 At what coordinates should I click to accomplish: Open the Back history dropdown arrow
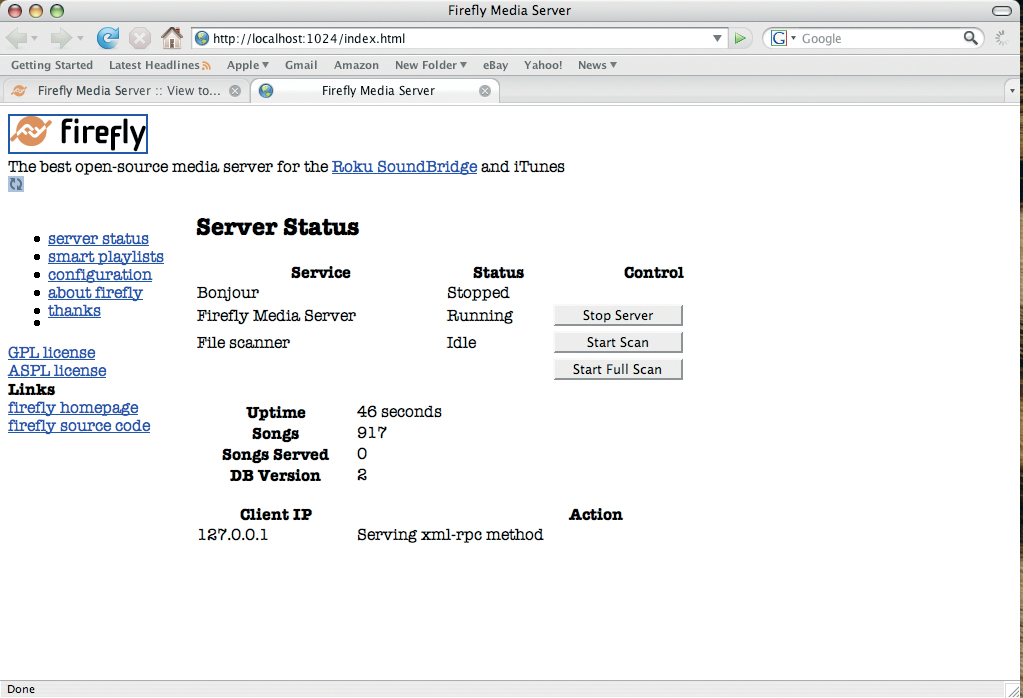(x=34, y=38)
